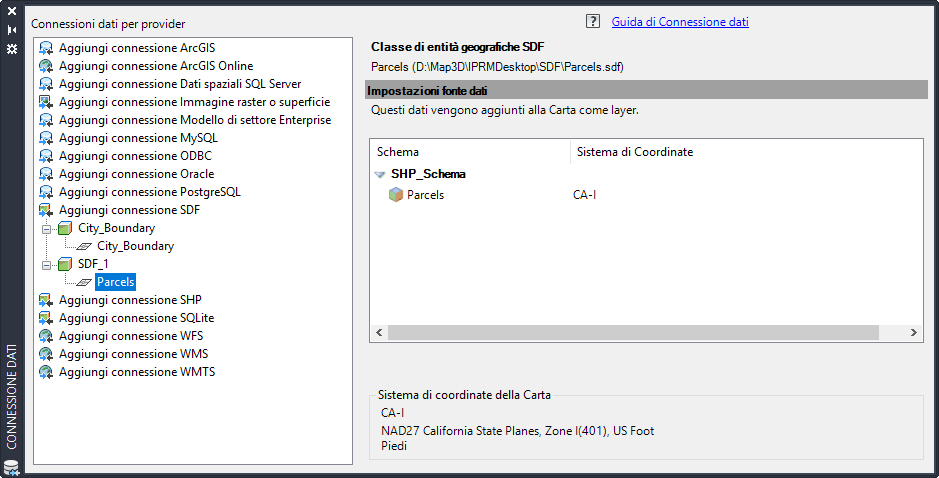The image size is (939, 478).
Task: Click the WMS connection globe icon
Action: pos(46,354)
